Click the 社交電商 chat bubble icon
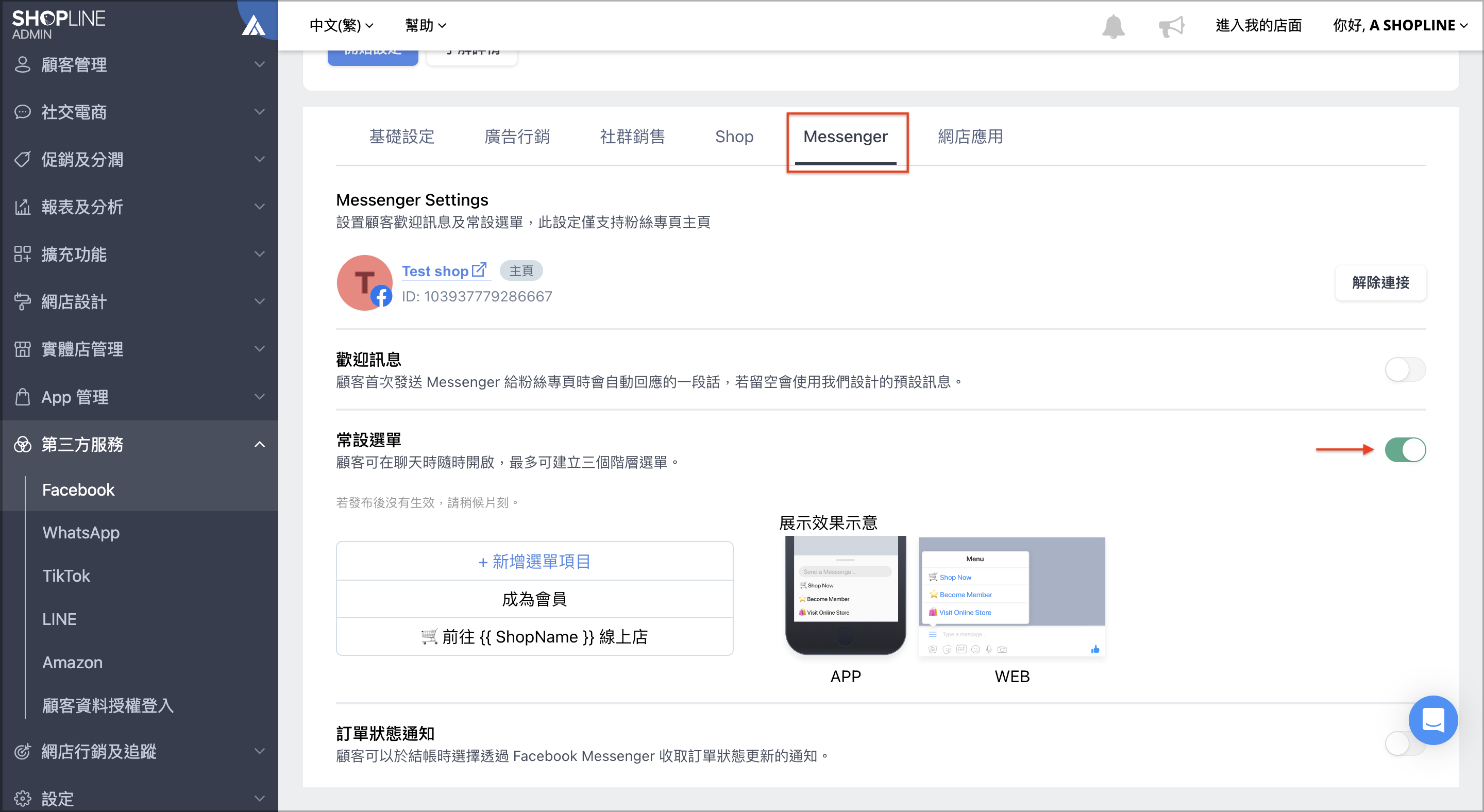Image resolution: width=1484 pixels, height=812 pixels. click(23, 112)
